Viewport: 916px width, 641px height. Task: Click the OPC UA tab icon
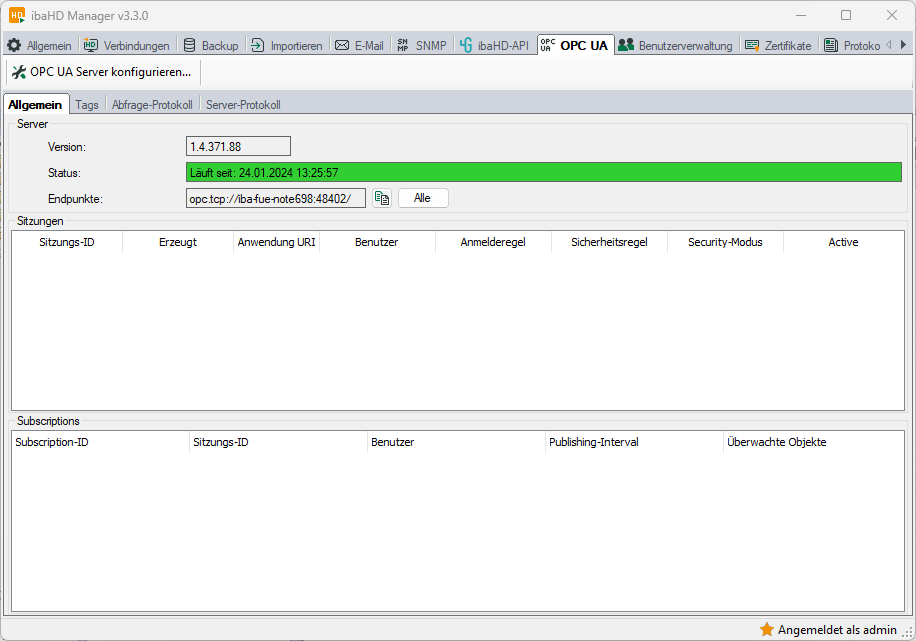pos(547,45)
